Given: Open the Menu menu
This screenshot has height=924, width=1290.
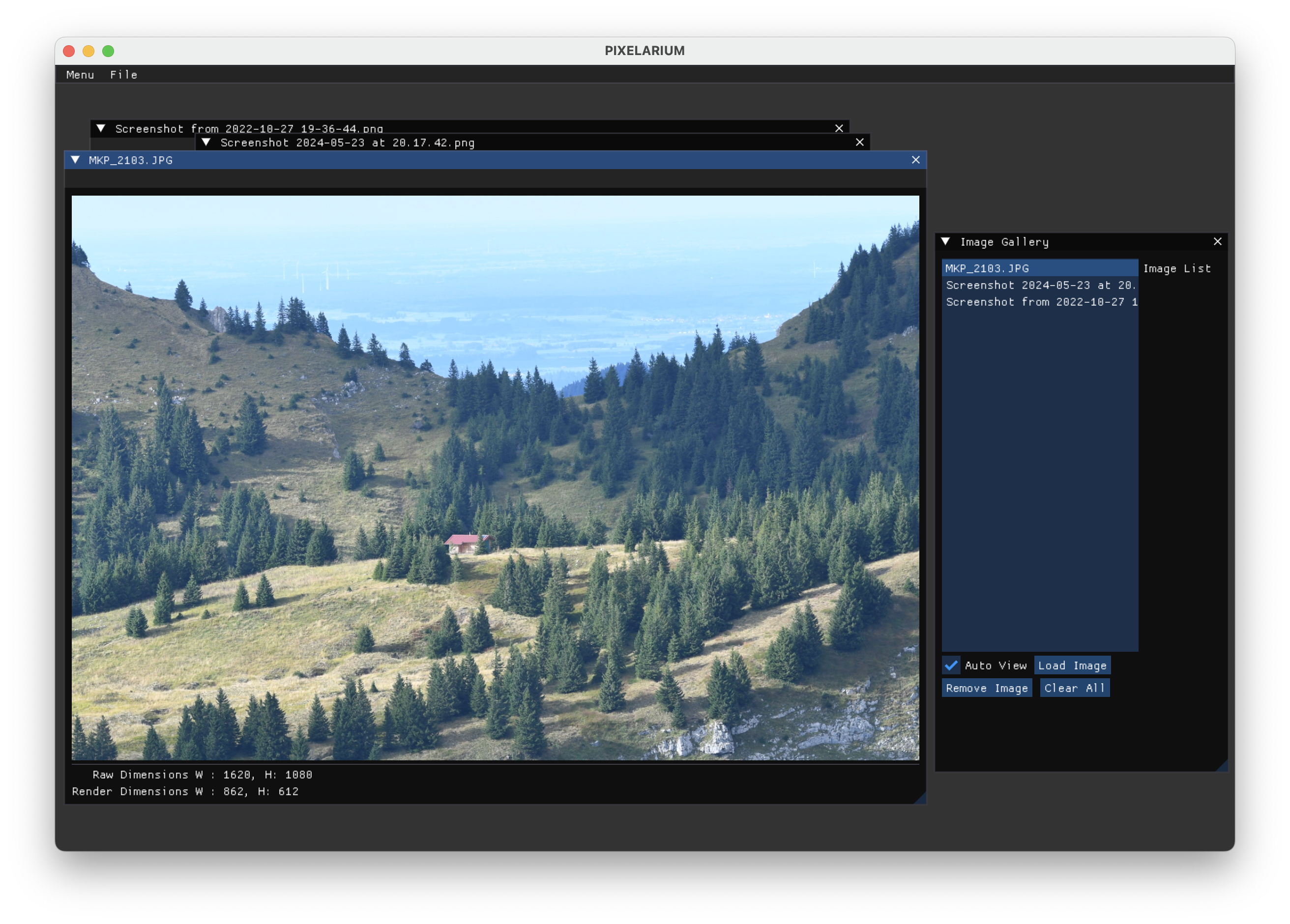Looking at the screenshot, I should tap(80, 75).
